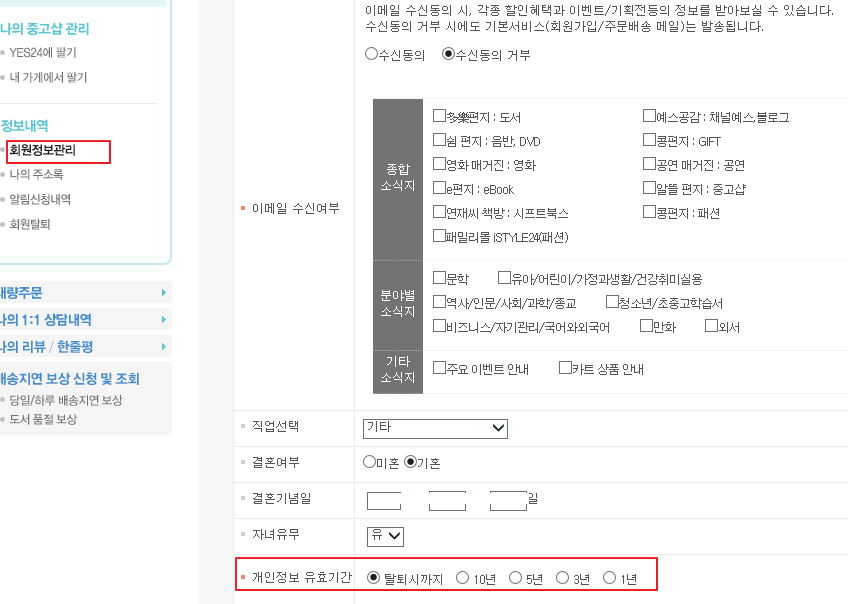
Task: Go to 나의 주소록 sidebar item
Action: click(36, 175)
